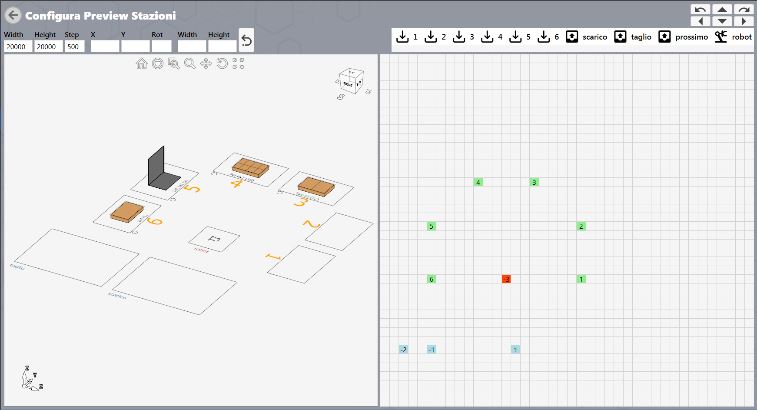Select green marker 4 on grid

click(x=478, y=182)
